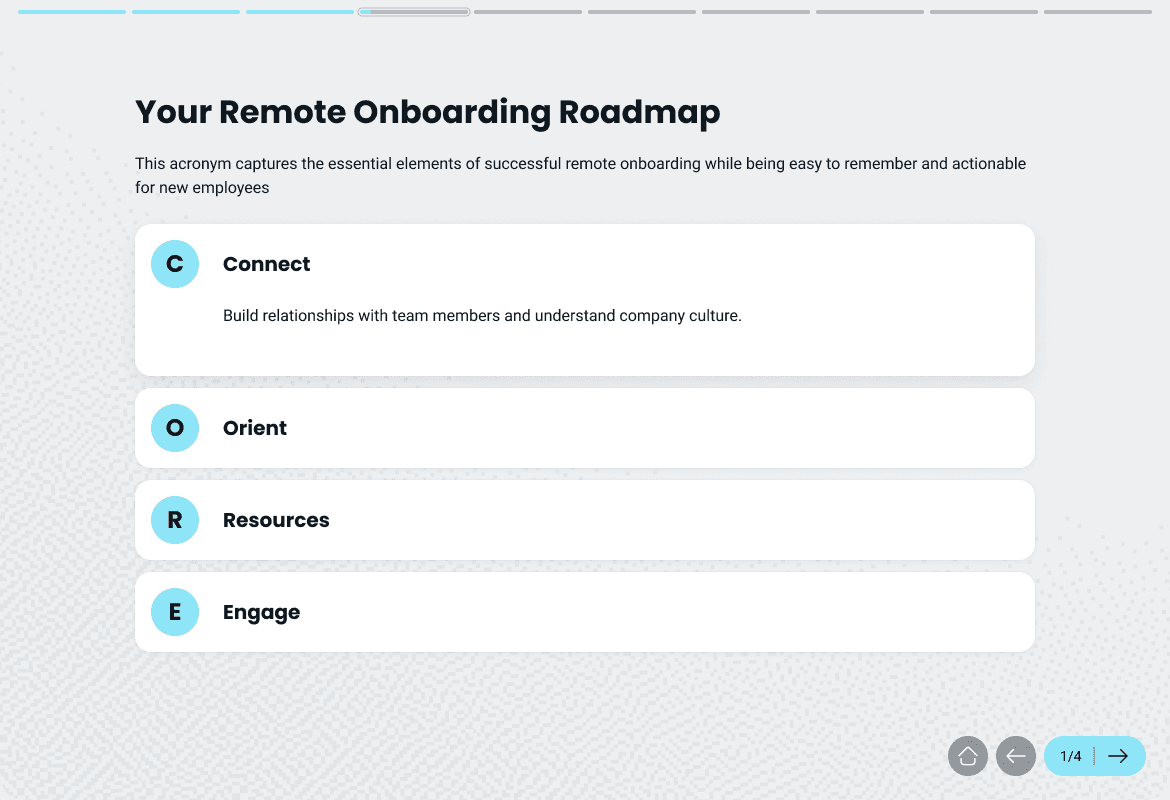Expand the Engage accordion section
Screen dimensions: 1170x800
584,612
